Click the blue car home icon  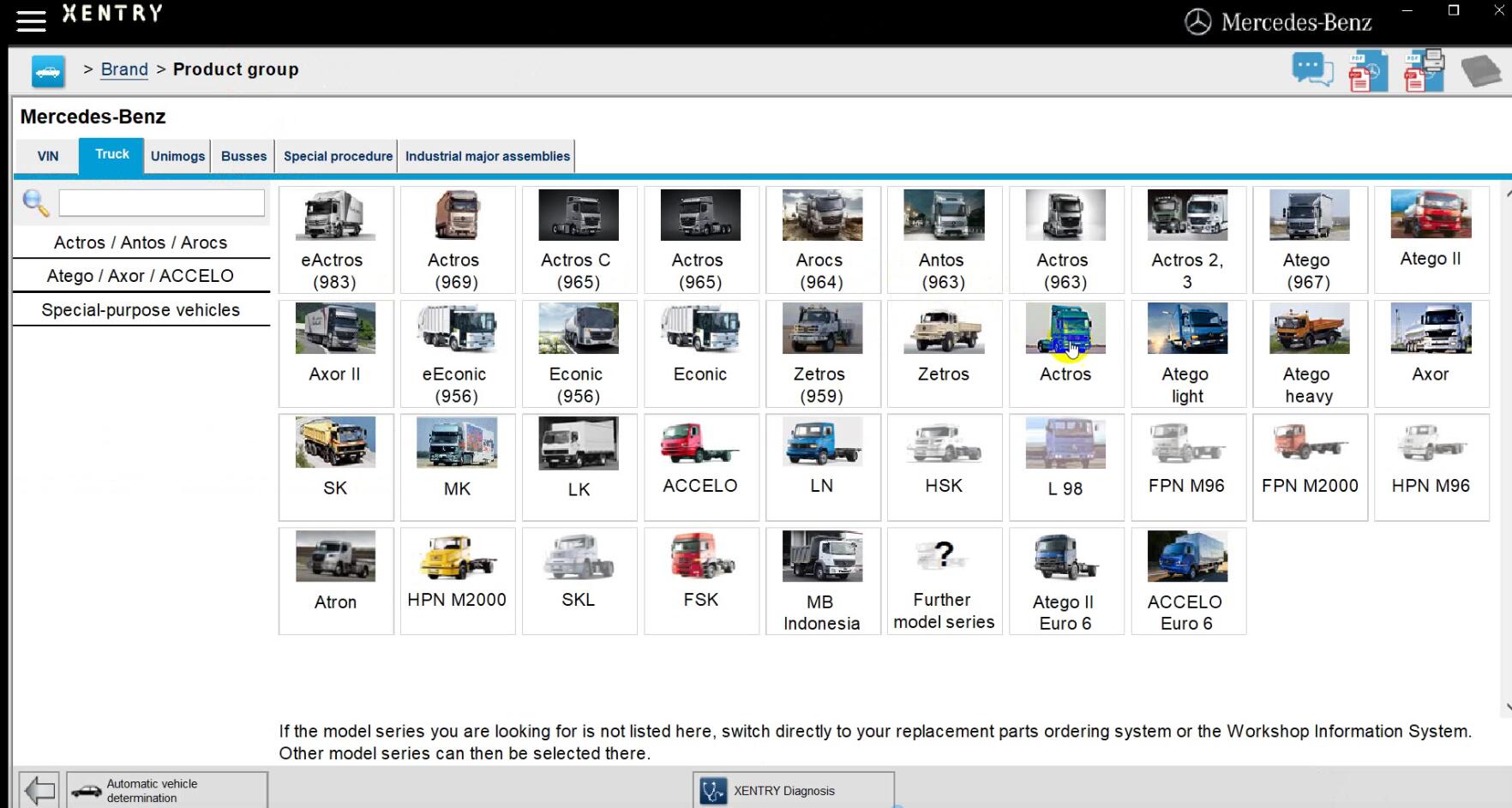(x=48, y=71)
